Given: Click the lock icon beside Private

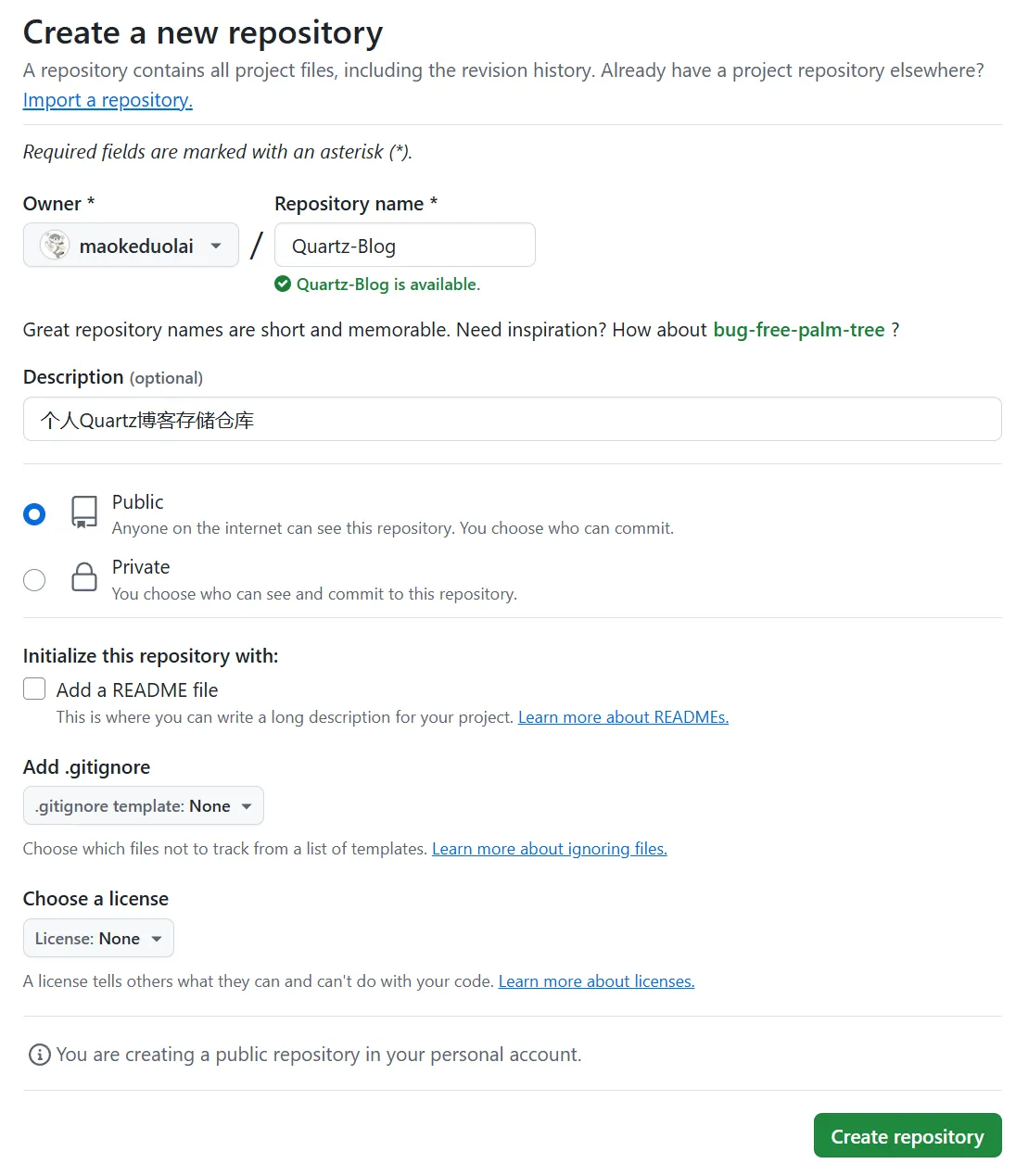Looking at the screenshot, I should 83,578.
